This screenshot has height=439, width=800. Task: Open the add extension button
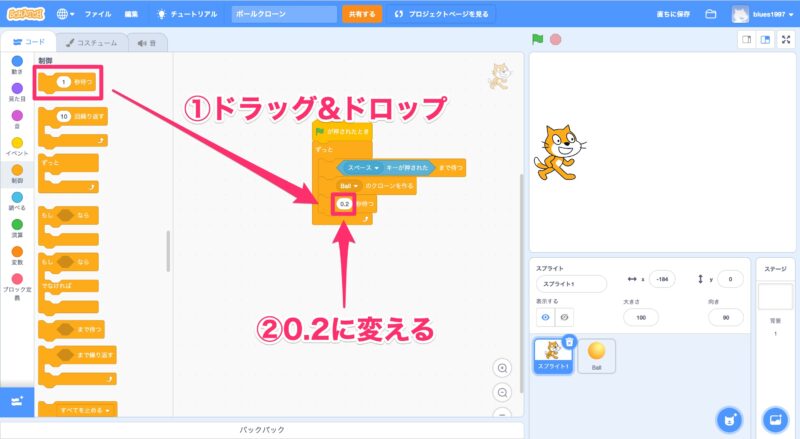(17, 400)
